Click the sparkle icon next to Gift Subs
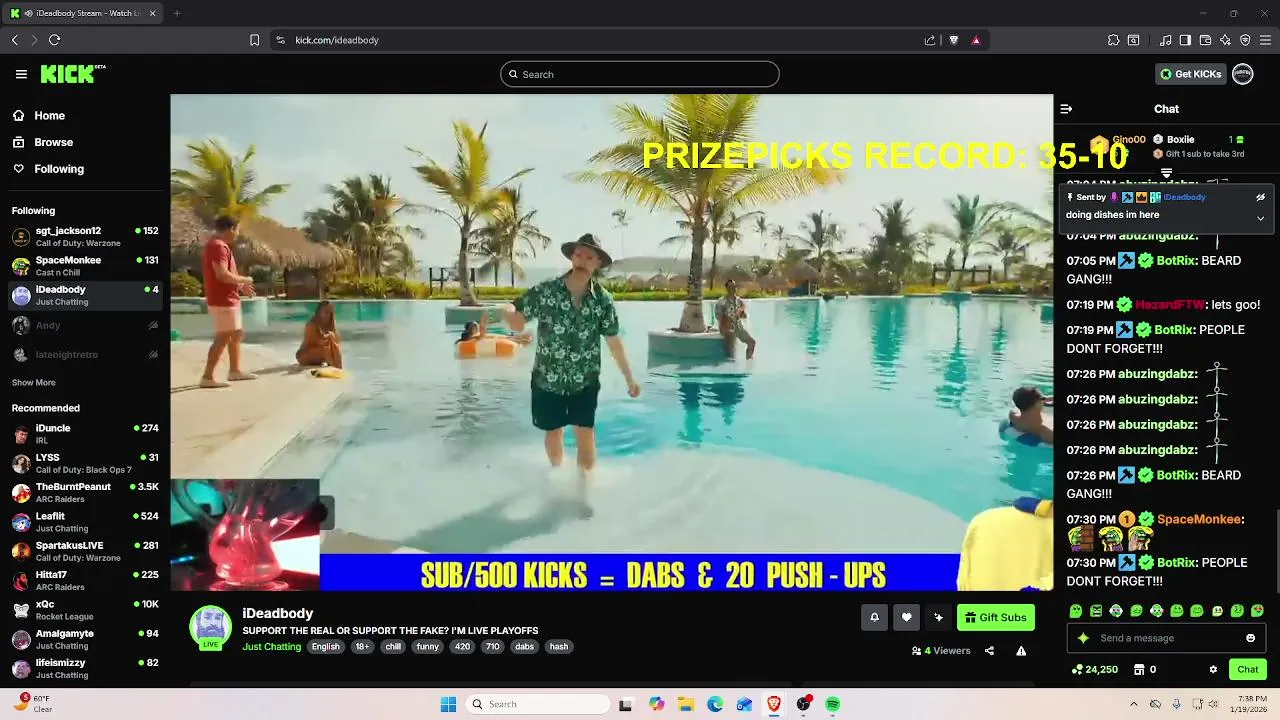Viewport: 1280px width, 720px height. [x=938, y=617]
